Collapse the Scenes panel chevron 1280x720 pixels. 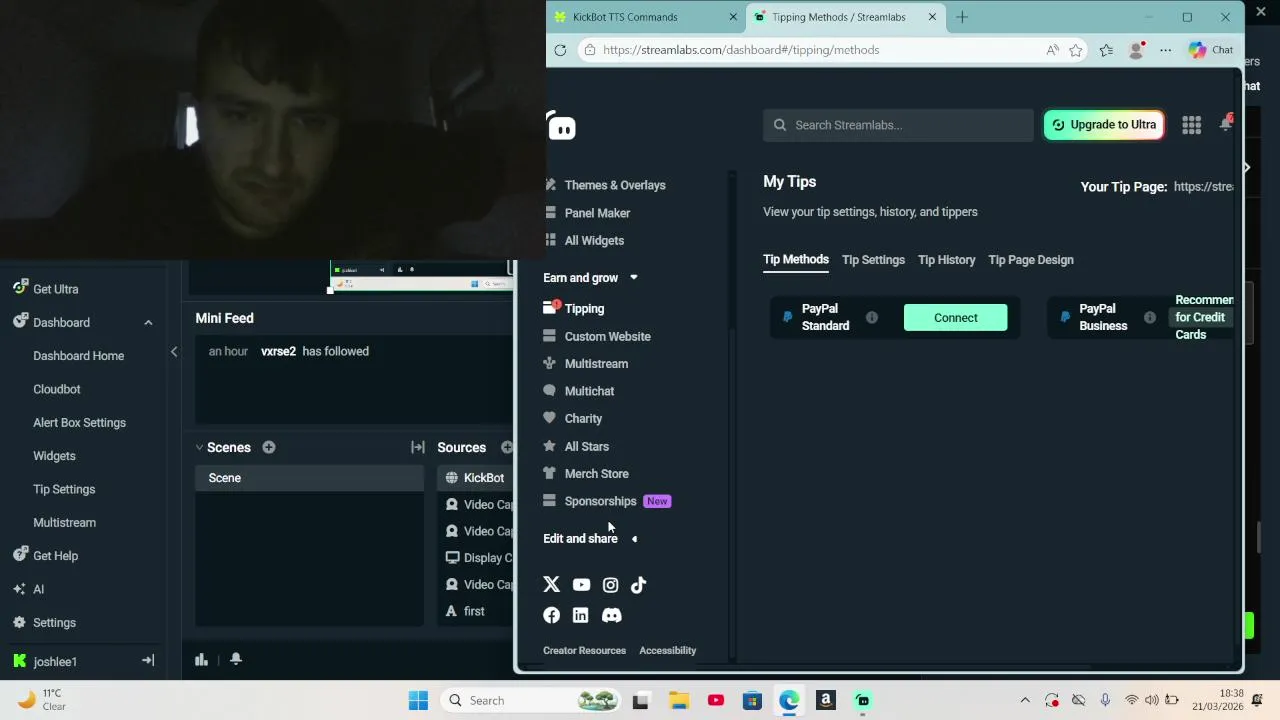coord(199,447)
